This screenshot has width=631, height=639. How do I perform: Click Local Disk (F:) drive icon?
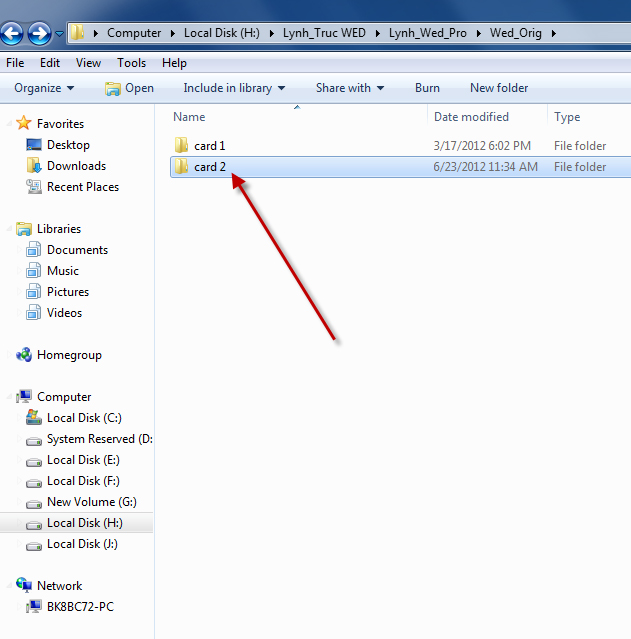pyautogui.click(x=34, y=483)
